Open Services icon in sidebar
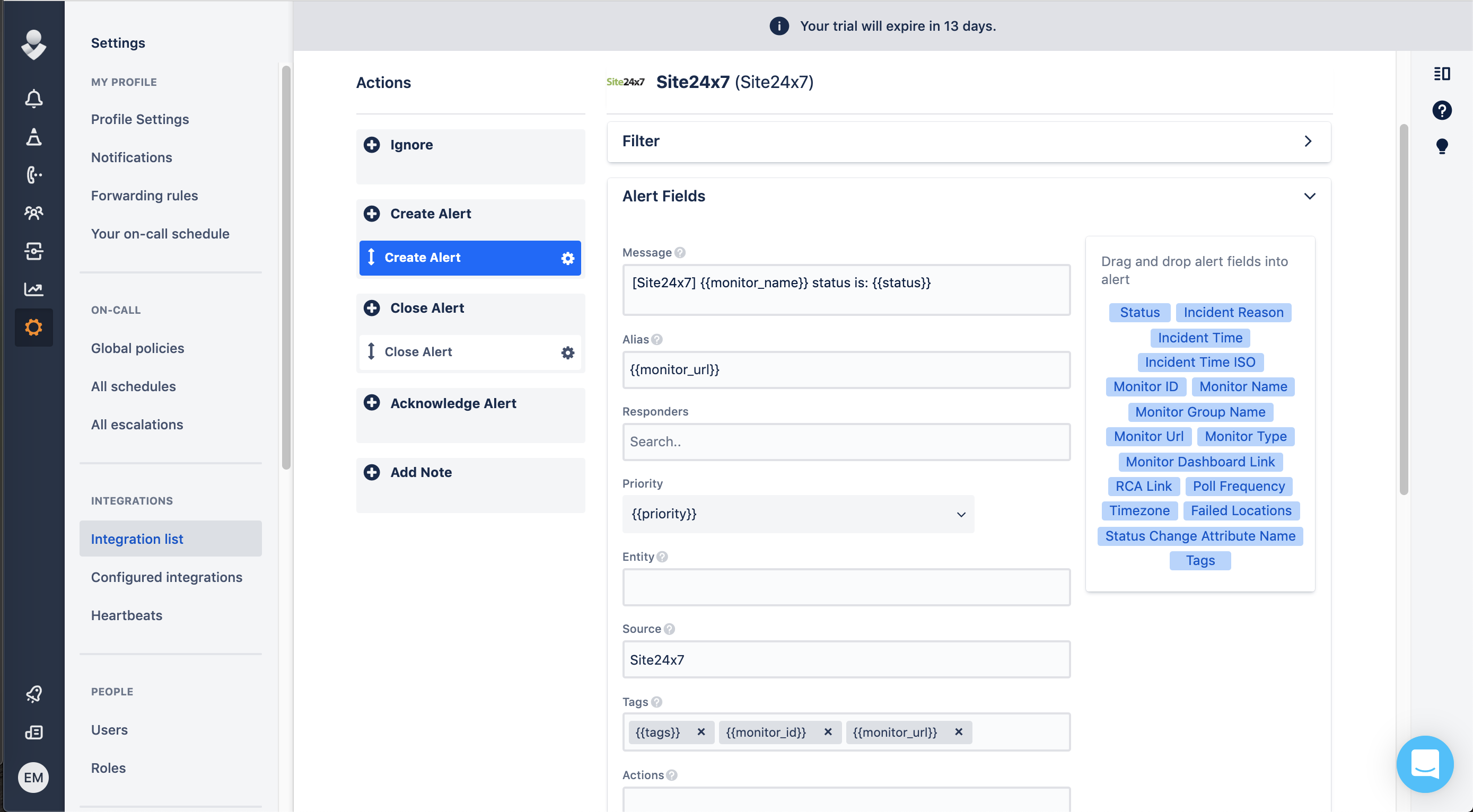 tap(34, 251)
